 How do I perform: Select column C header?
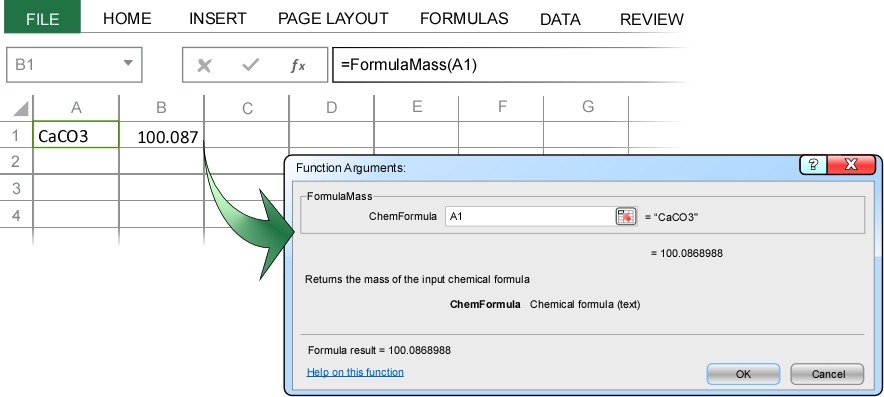tap(246, 108)
